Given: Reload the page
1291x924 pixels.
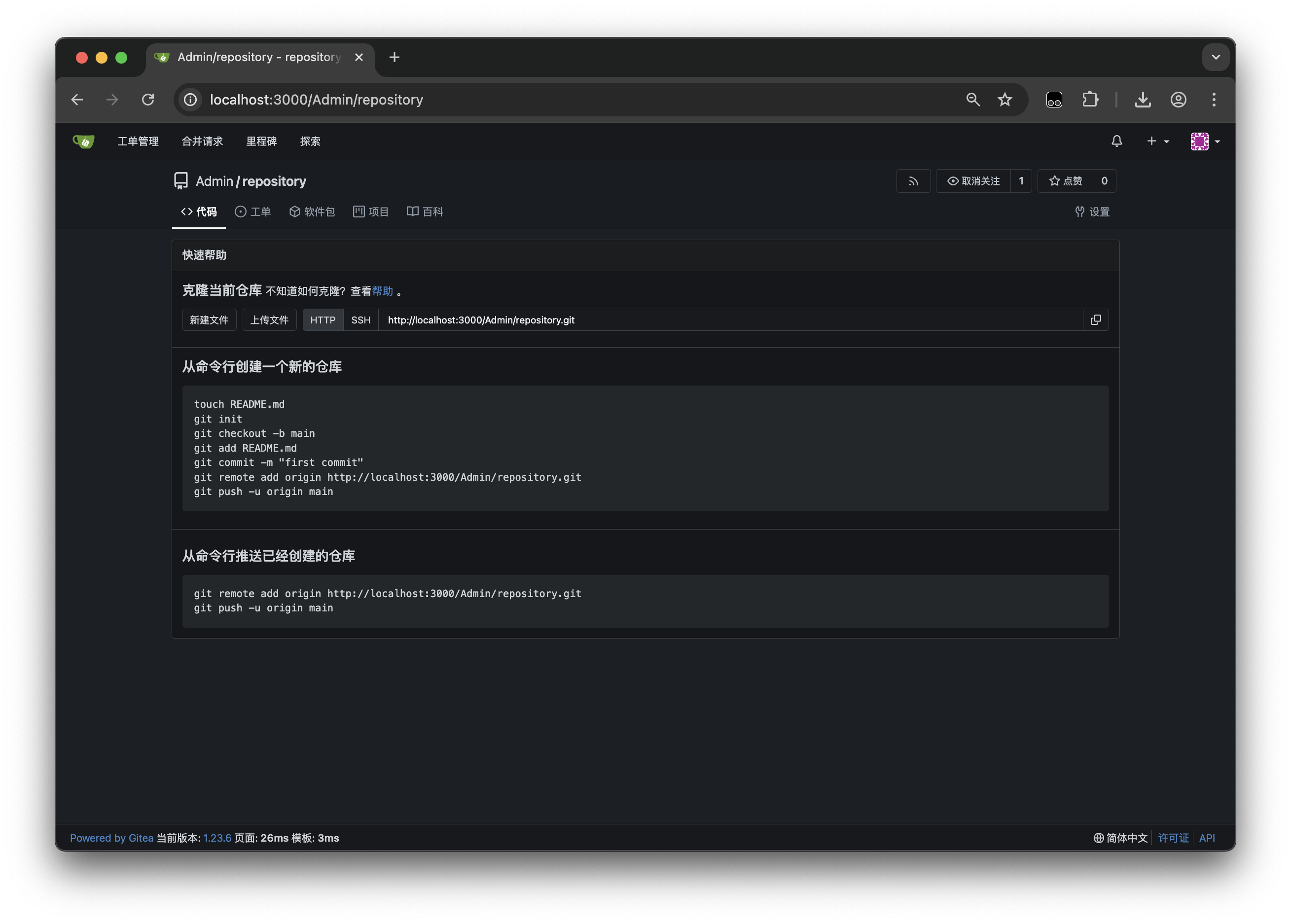Looking at the screenshot, I should pyautogui.click(x=148, y=100).
